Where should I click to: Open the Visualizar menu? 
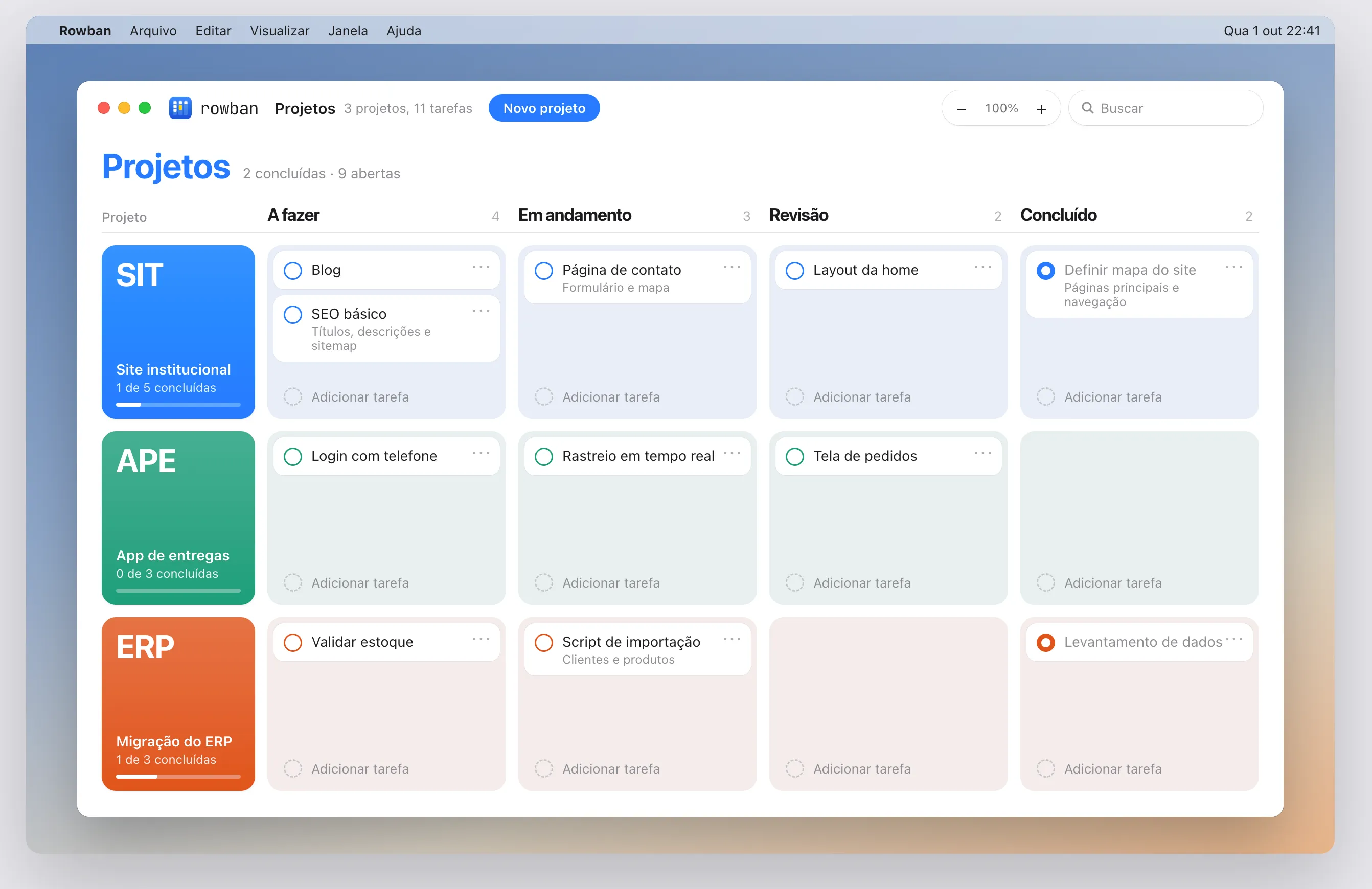280,31
